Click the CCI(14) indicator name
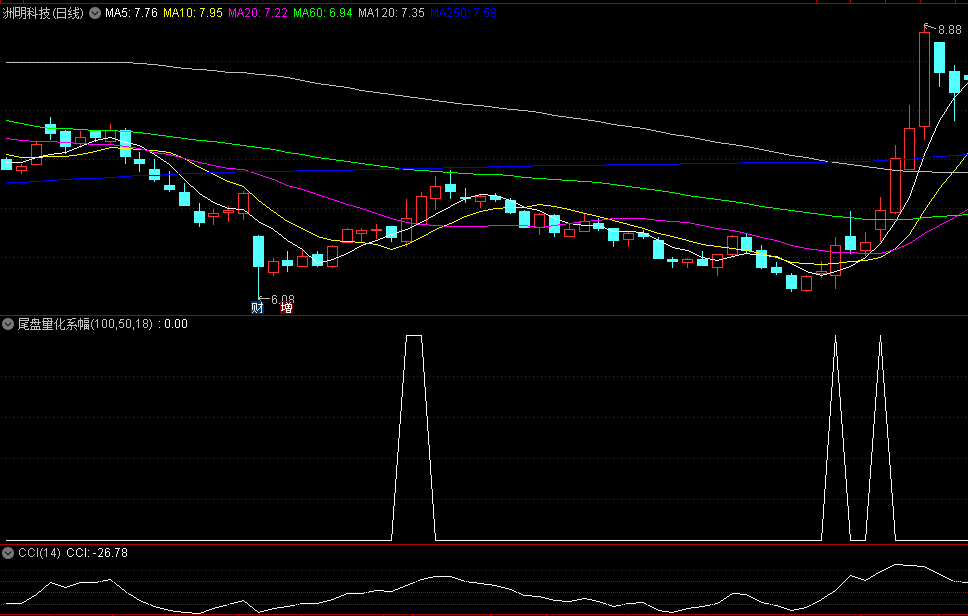 click(x=40, y=553)
